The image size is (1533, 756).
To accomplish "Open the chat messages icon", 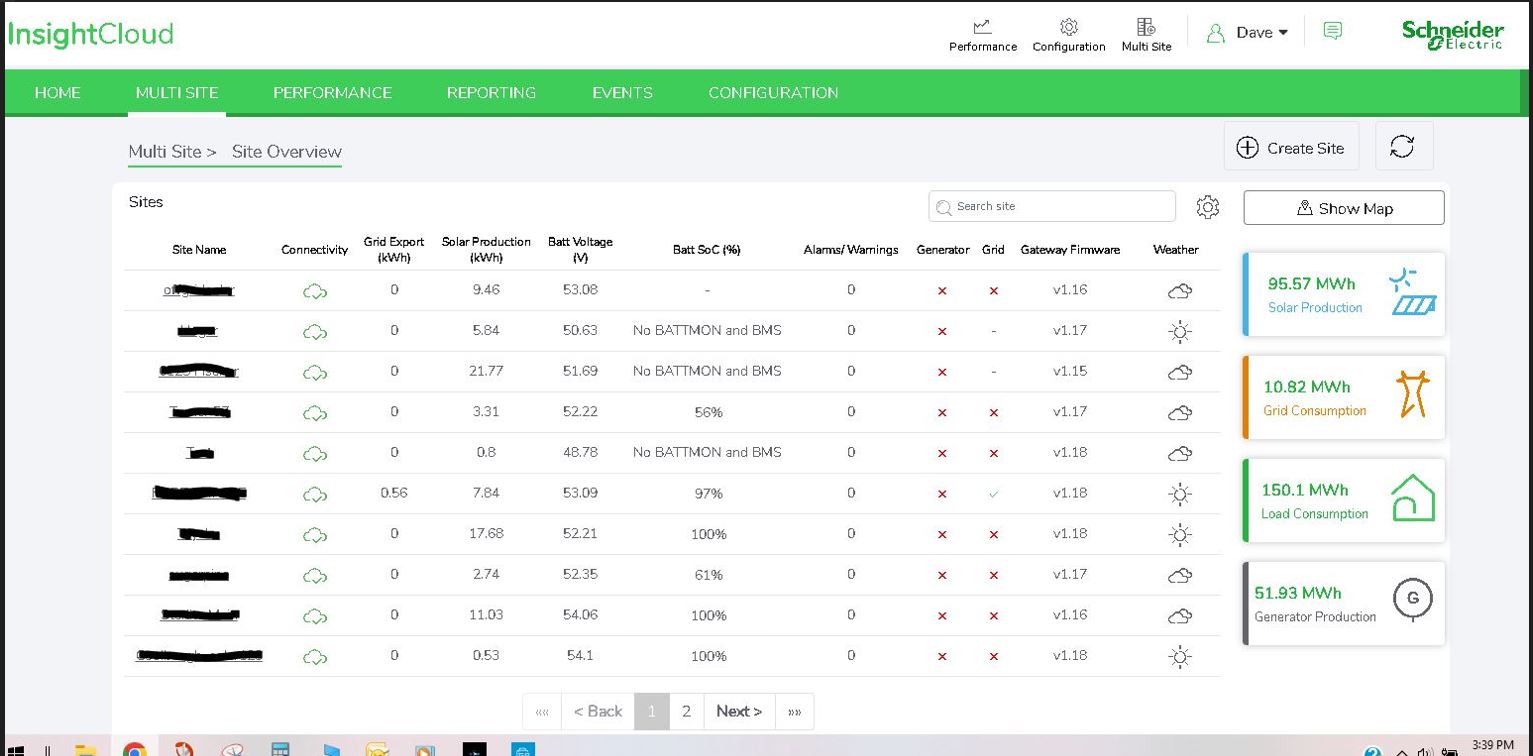I will (1332, 31).
